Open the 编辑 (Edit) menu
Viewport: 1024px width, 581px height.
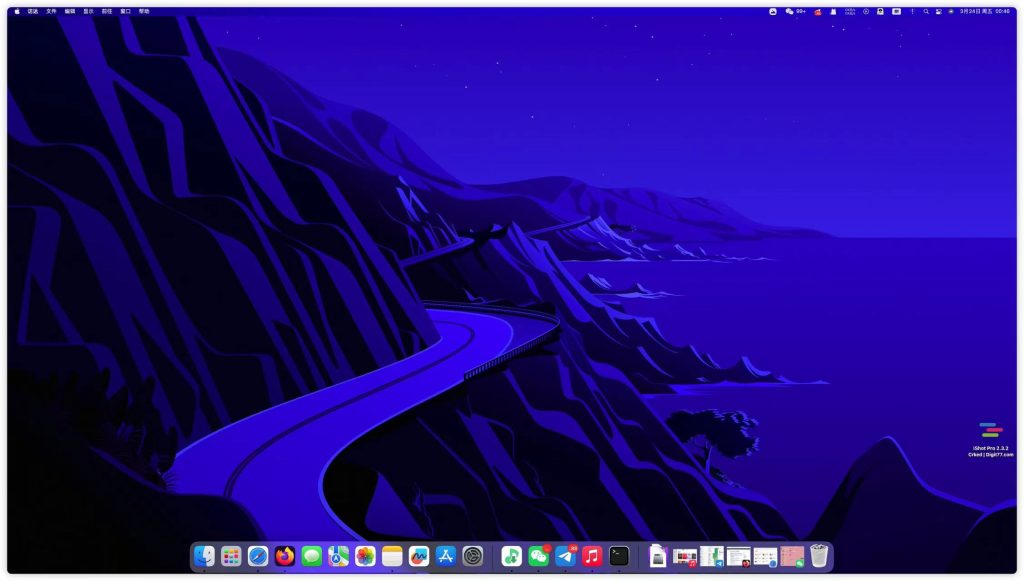coord(70,11)
